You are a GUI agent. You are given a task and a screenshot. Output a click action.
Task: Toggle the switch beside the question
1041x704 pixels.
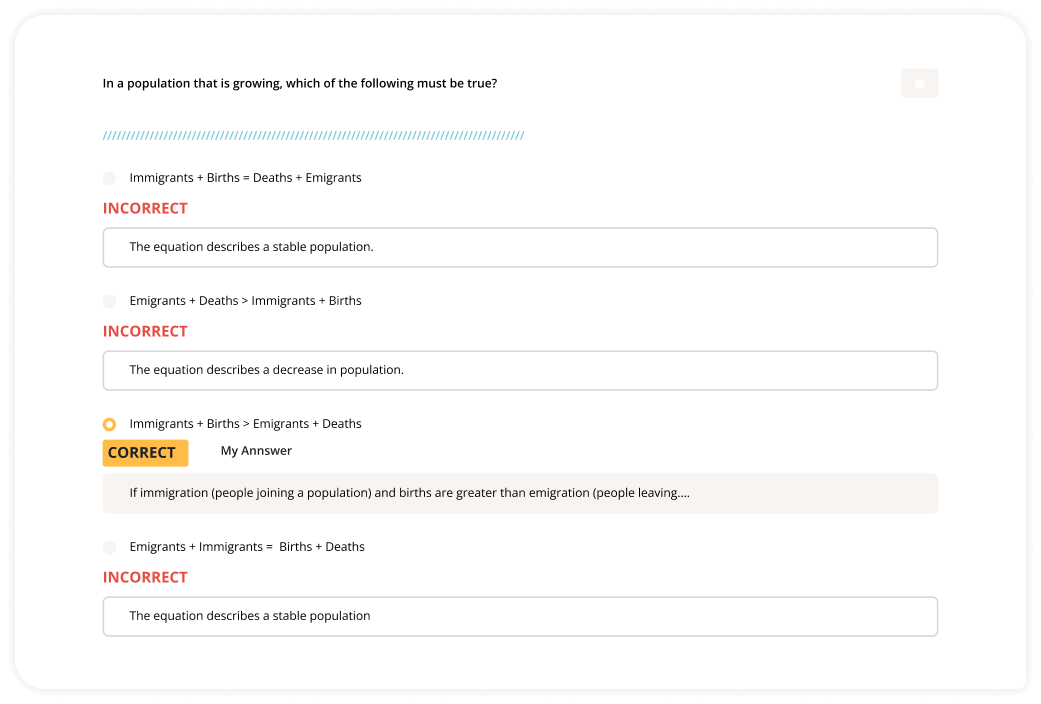[919, 84]
